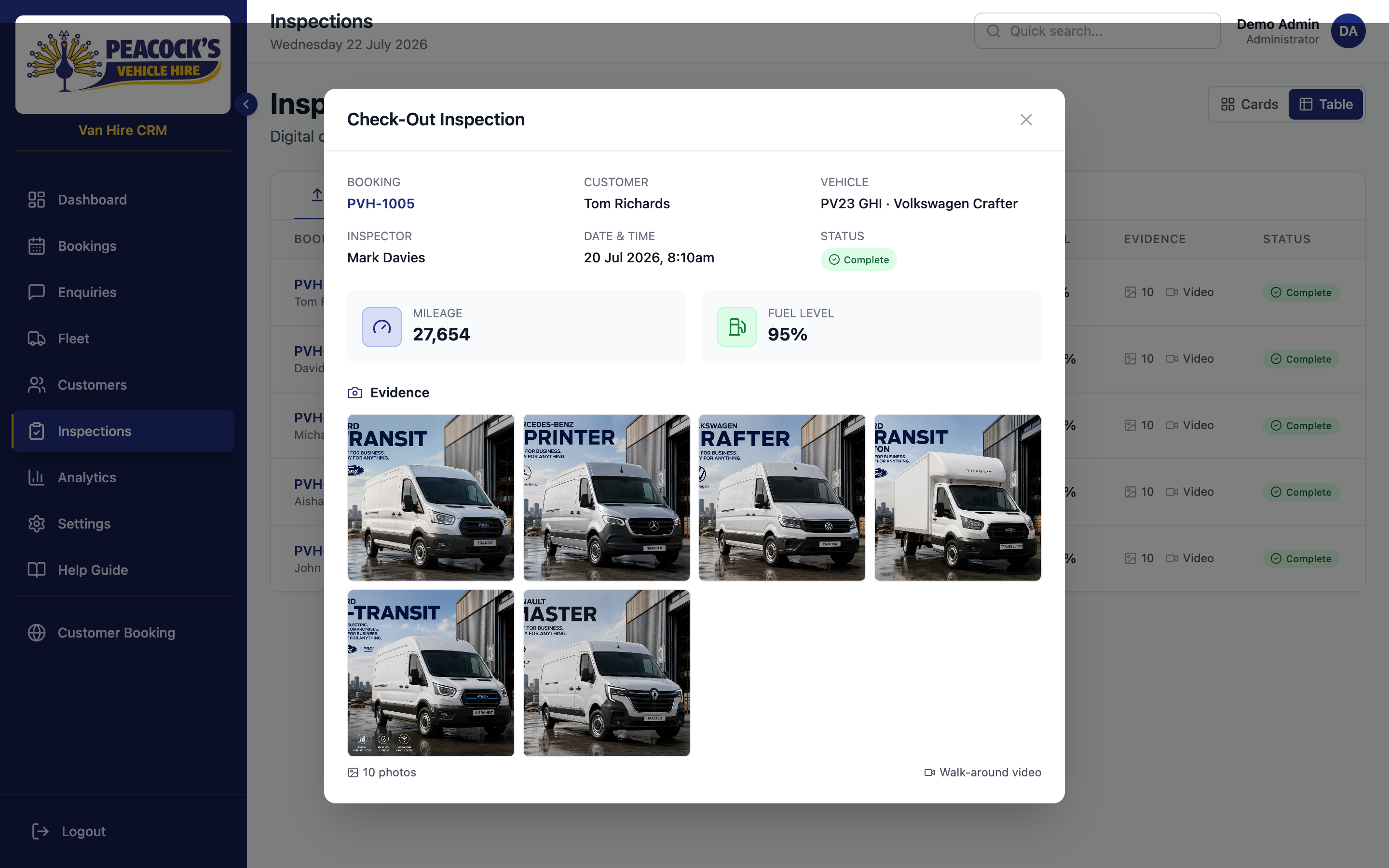Click the STATUS column header
The height and width of the screenshot is (868, 1389).
[1286, 239]
